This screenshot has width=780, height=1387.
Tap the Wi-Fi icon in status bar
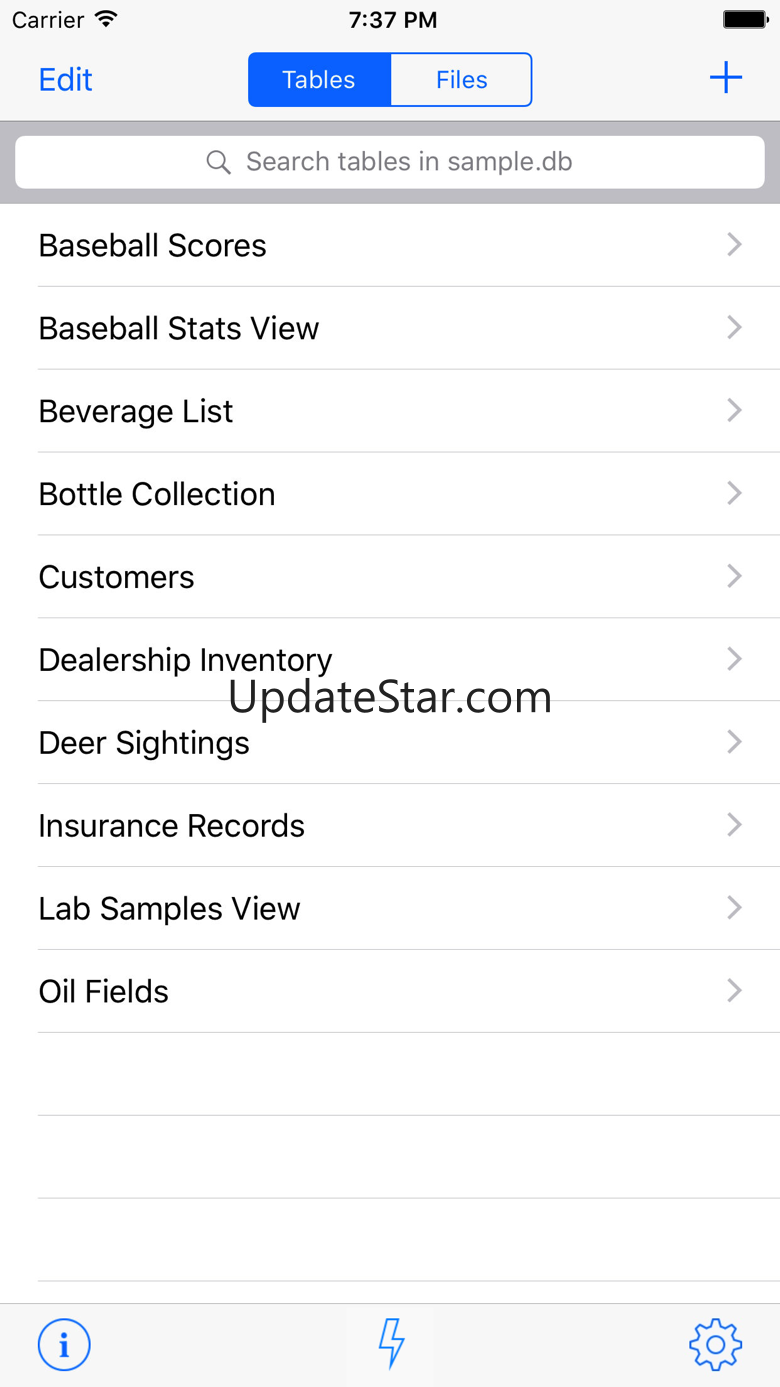click(104, 19)
